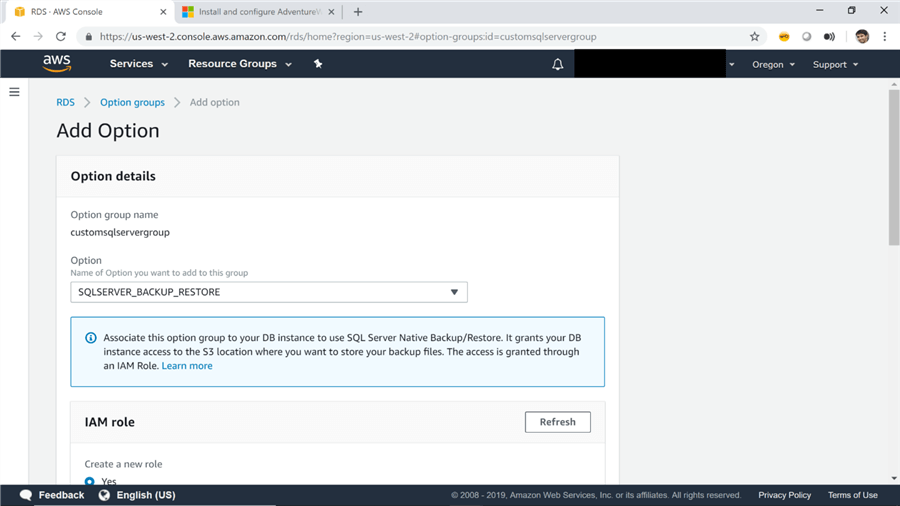This screenshot has width=900, height=506.
Task: Open the Learn more link
Action: point(187,365)
